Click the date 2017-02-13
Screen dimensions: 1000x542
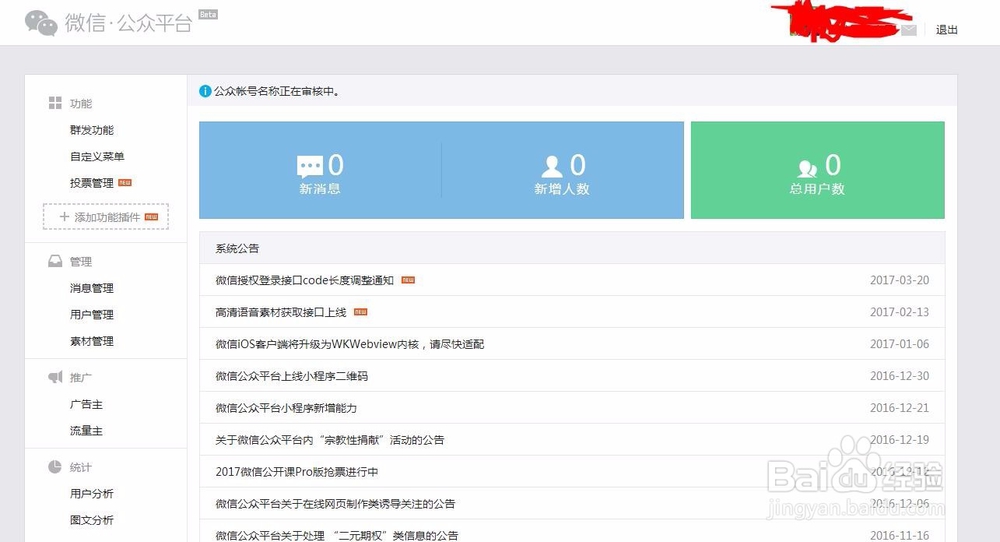tap(899, 312)
